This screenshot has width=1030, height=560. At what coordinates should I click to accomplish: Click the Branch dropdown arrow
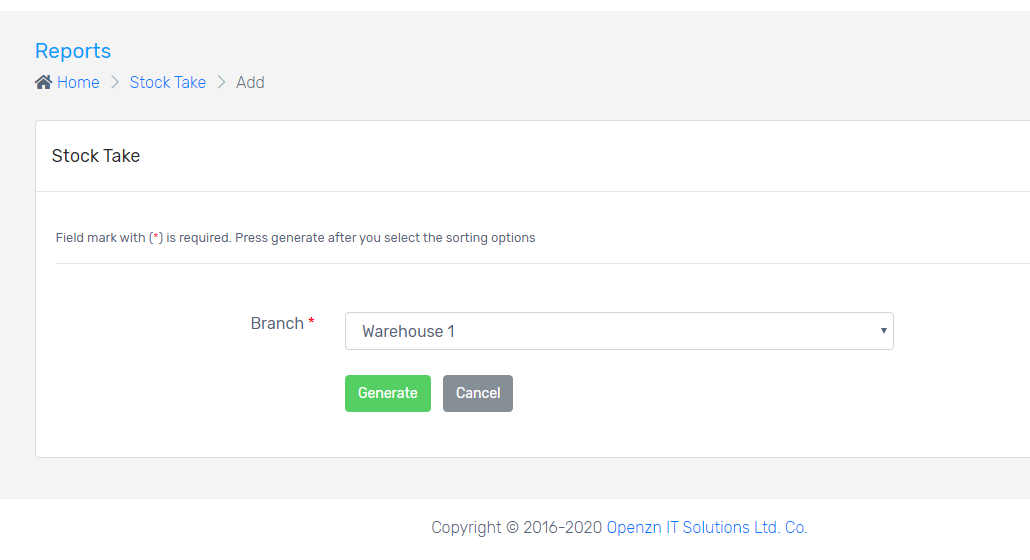pos(883,331)
